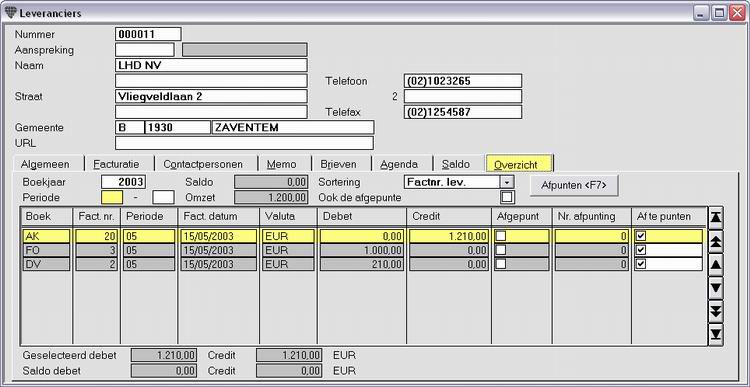Check Afgepunt box in DV row
This screenshot has width=750, height=387.
tap(501, 264)
